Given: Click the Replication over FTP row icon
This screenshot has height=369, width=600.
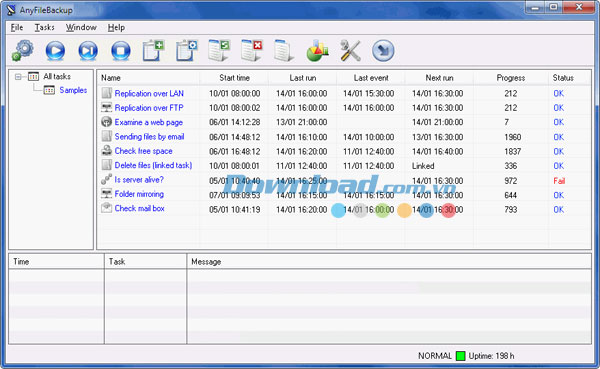Looking at the screenshot, I should click(107, 108).
